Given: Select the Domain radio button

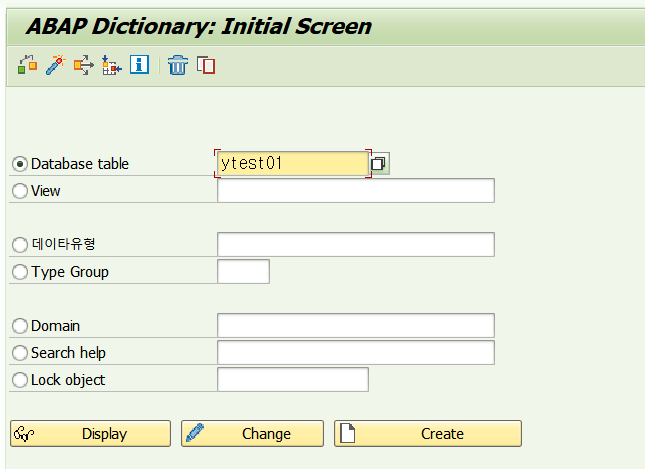Looking at the screenshot, I should tap(20, 326).
